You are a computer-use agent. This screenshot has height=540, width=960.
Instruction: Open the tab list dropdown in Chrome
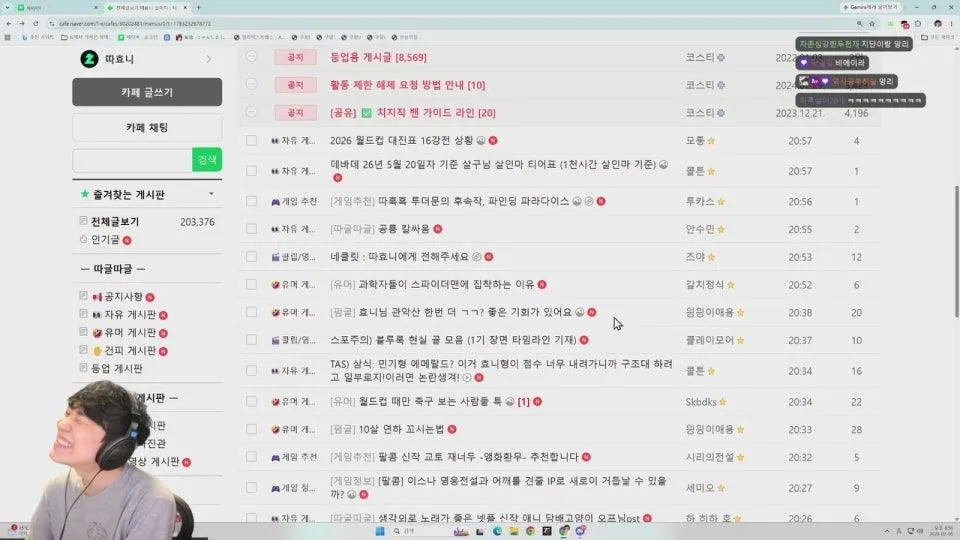pos(7,7)
